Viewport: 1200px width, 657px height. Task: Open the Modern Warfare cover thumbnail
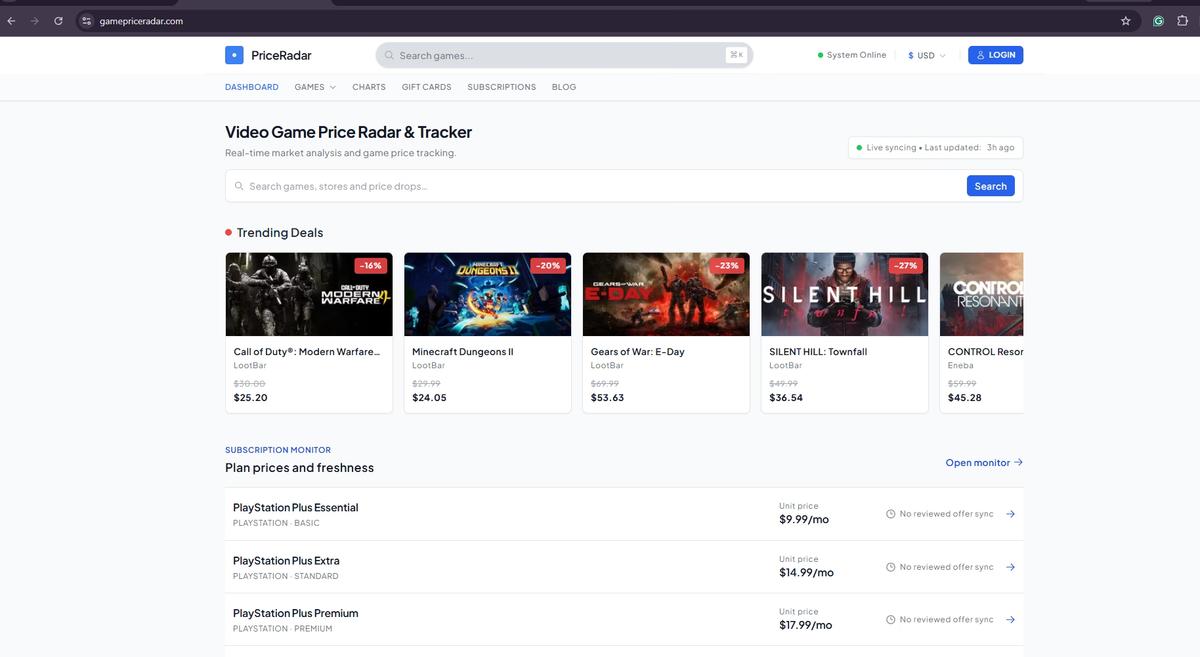coord(309,294)
